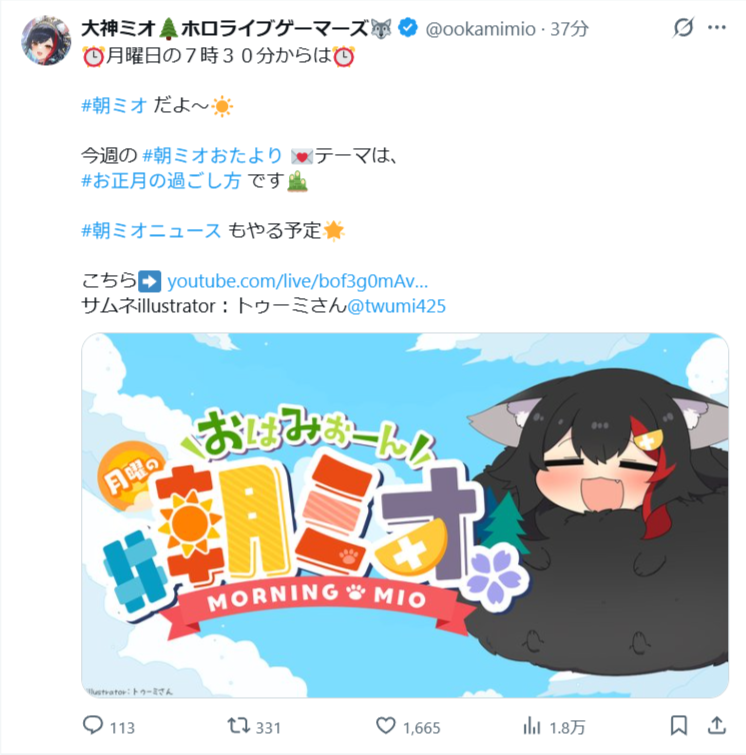Click the @ookamimio handle

pos(480,29)
